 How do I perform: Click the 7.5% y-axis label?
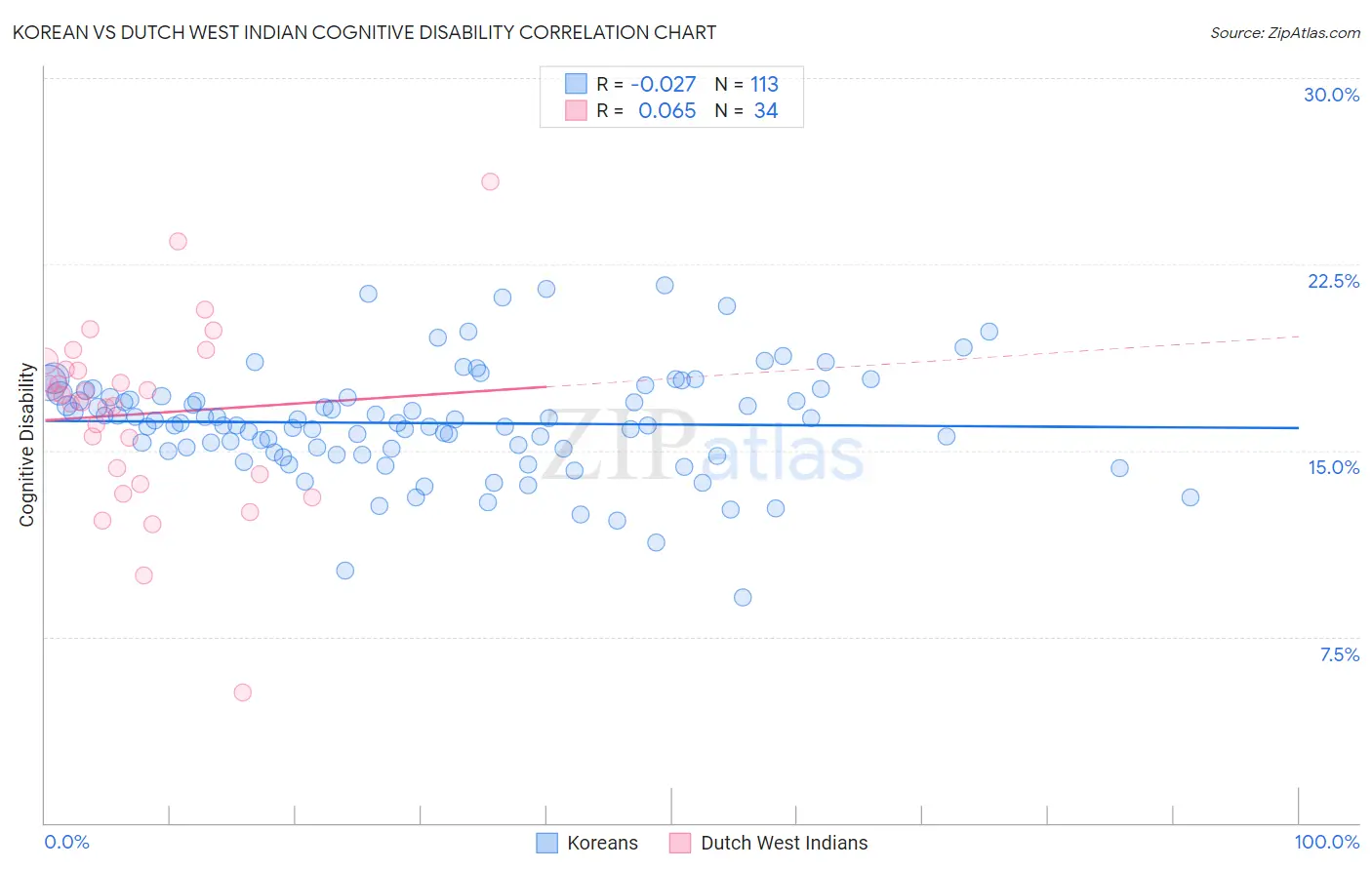tap(1340, 654)
